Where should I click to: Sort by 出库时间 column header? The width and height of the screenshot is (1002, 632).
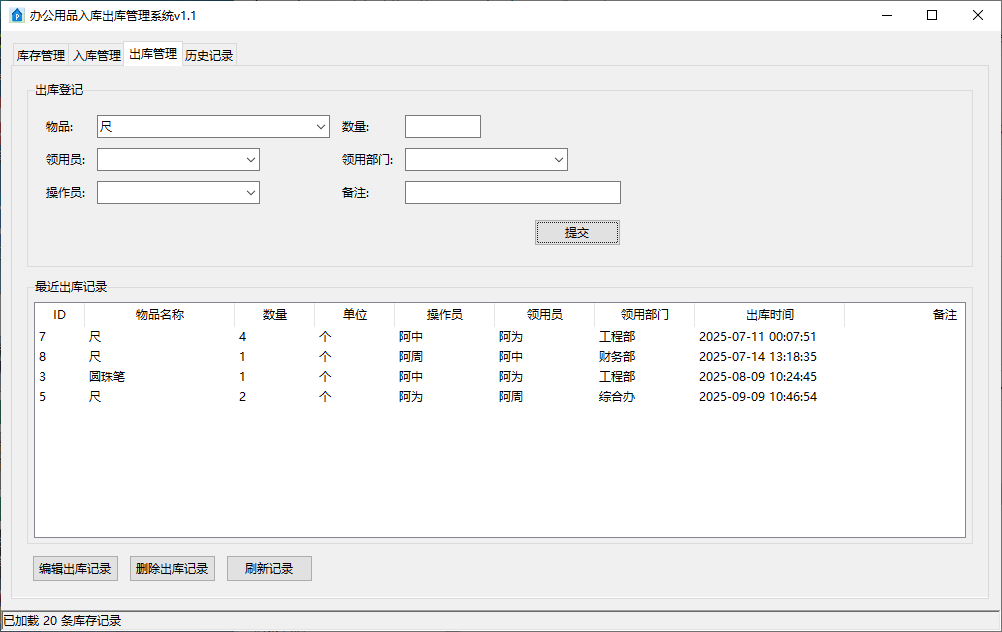tap(769, 315)
